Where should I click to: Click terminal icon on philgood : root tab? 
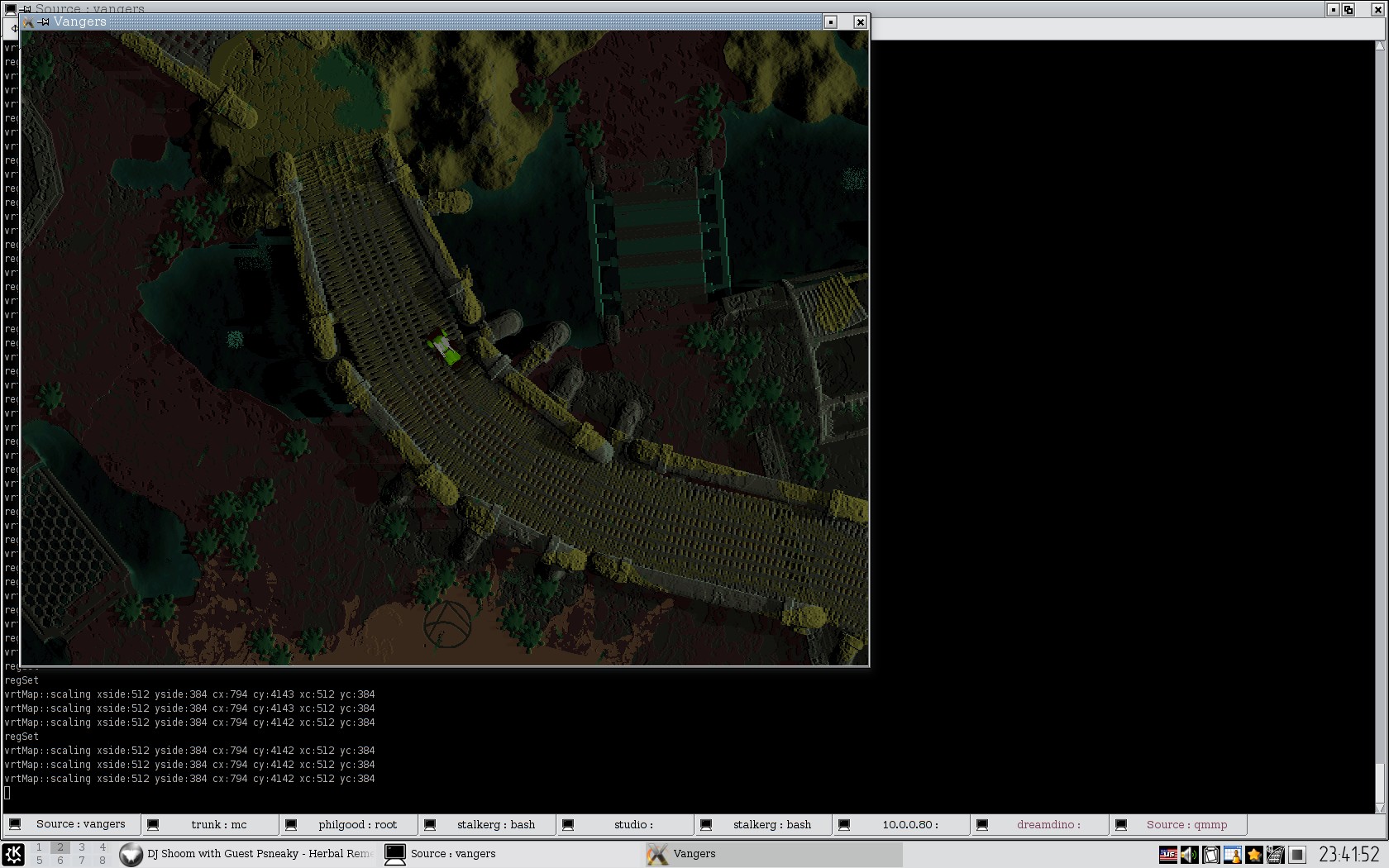coord(291,825)
